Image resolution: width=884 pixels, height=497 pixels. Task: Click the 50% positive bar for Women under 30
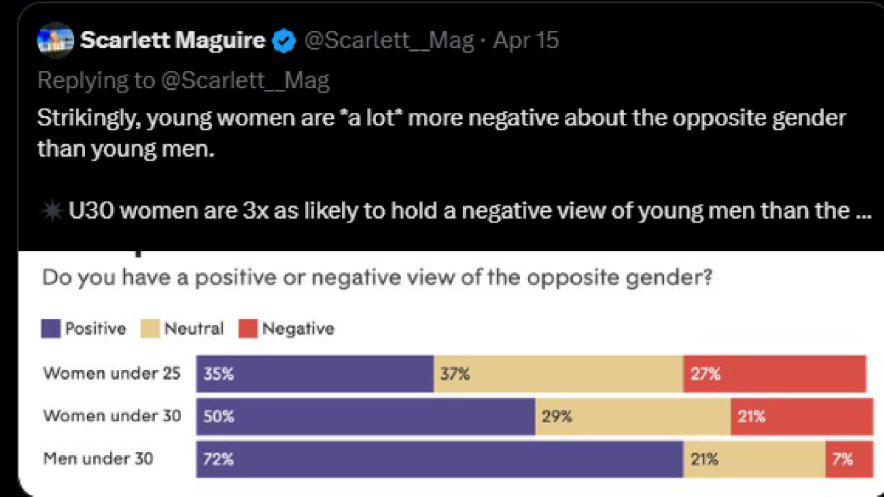point(366,416)
